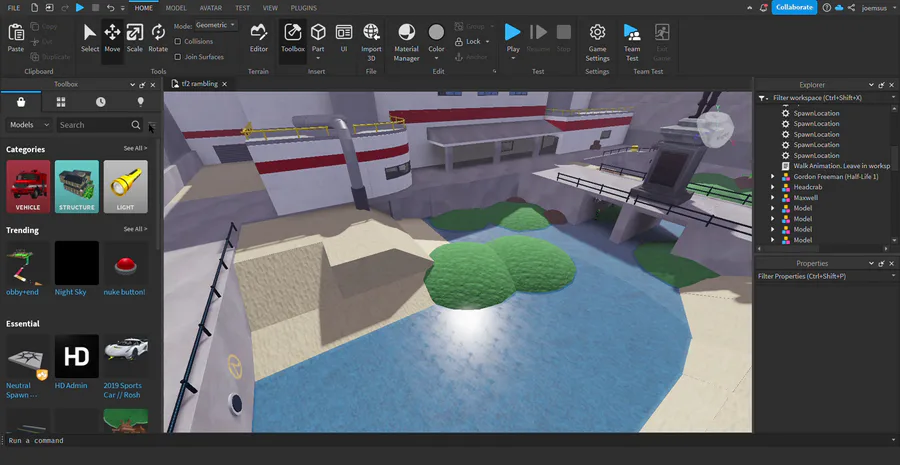Viewport: 900px width, 465px height.
Task: Open Toolbox Marketplace shopping bag tab
Action: point(21,102)
